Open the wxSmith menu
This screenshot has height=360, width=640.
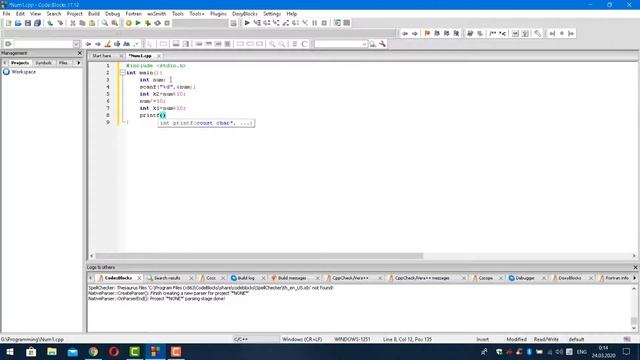click(157, 14)
